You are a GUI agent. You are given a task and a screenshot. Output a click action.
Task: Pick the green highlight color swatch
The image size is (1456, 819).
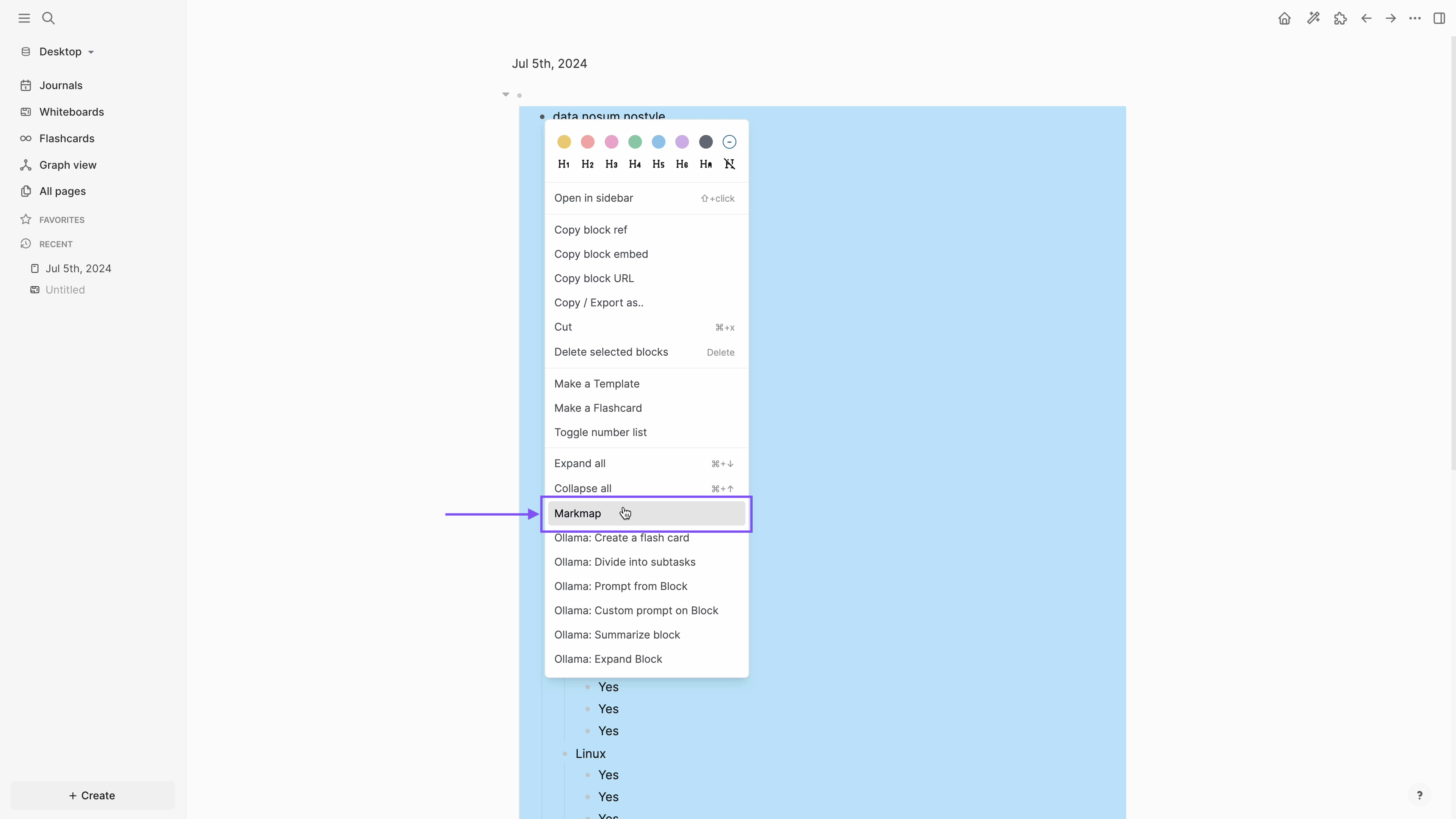tap(635, 142)
